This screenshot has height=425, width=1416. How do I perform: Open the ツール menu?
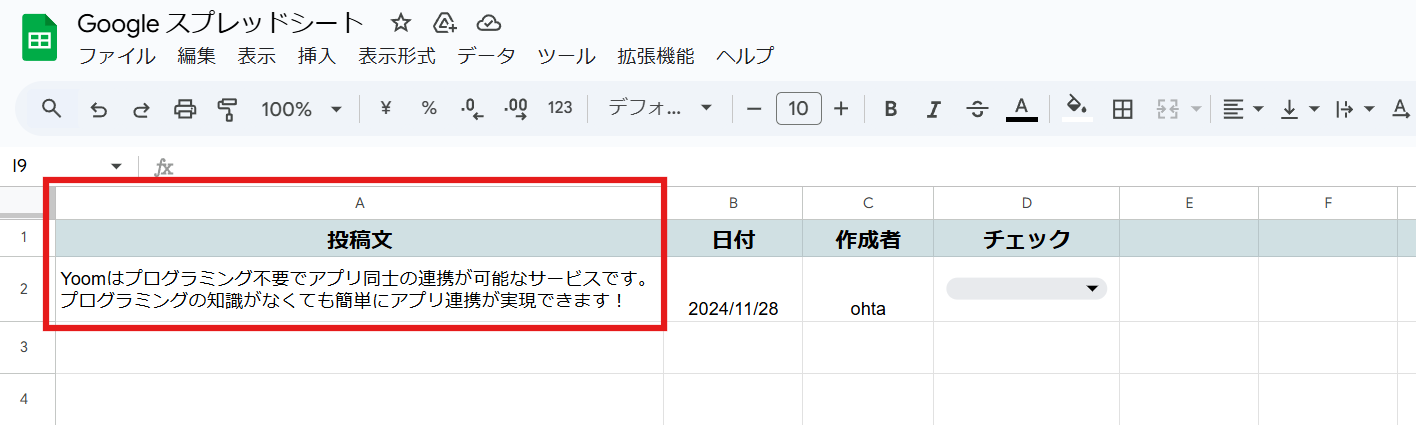tap(566, 56)
